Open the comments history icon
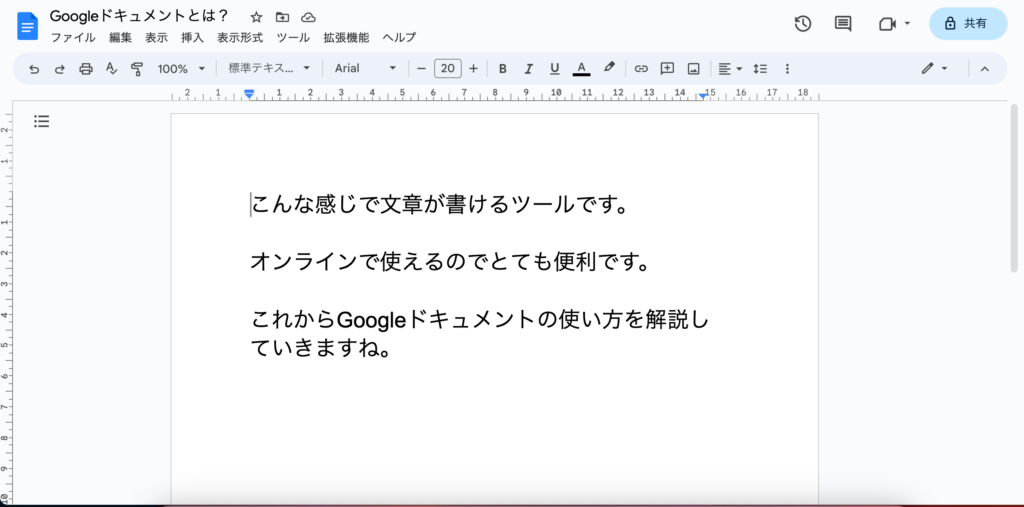The width and height of the screenshot is (1024, 507). 843,23
